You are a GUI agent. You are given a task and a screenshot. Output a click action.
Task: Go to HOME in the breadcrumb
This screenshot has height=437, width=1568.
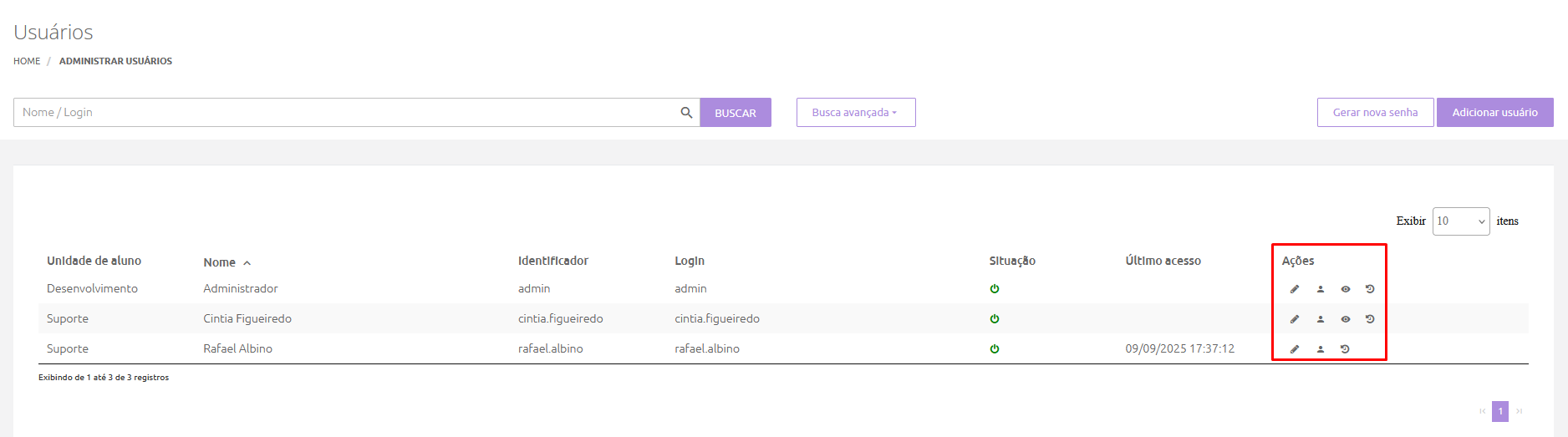coord(27,61)
